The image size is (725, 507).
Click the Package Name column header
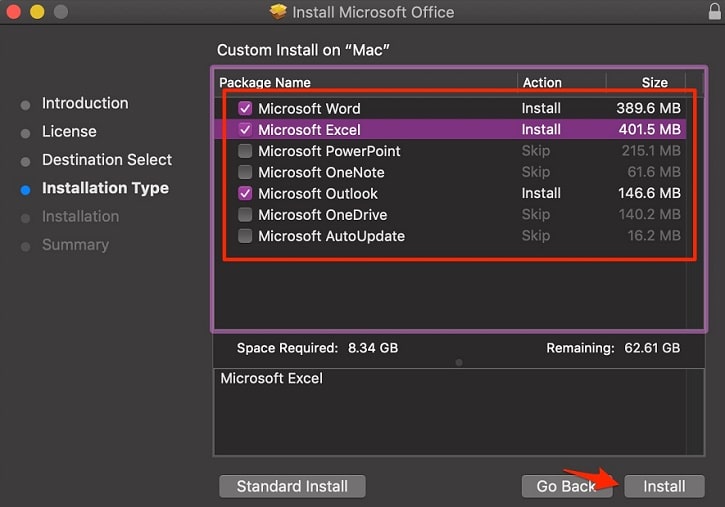[265, 83]
